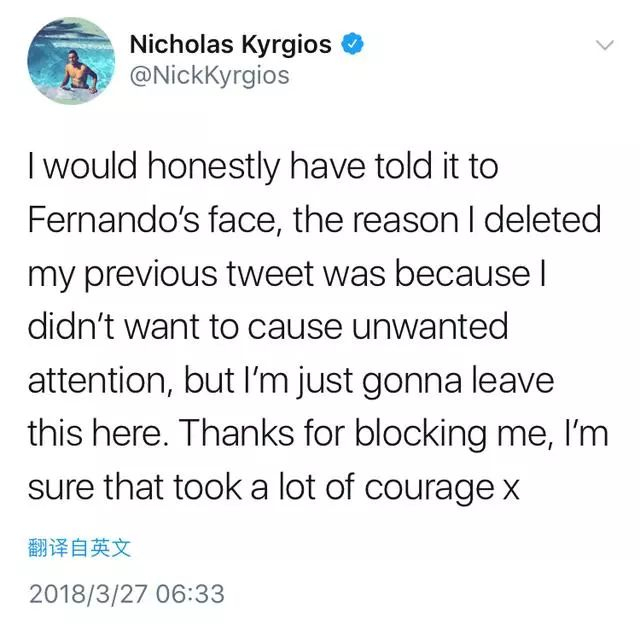Image resolution: width=640 pixels, height=624 pixels.
Task: Expand the tweet options chevron
Action: pyautogui.click(x=604, y=44)
